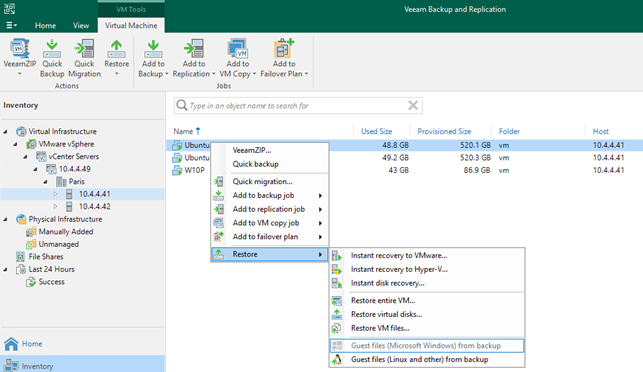Screen dimensions: 643x372
Task: Click the Instant recovery to Hyper-V icon
Action: pyautogui.click(x=337, y=269)
